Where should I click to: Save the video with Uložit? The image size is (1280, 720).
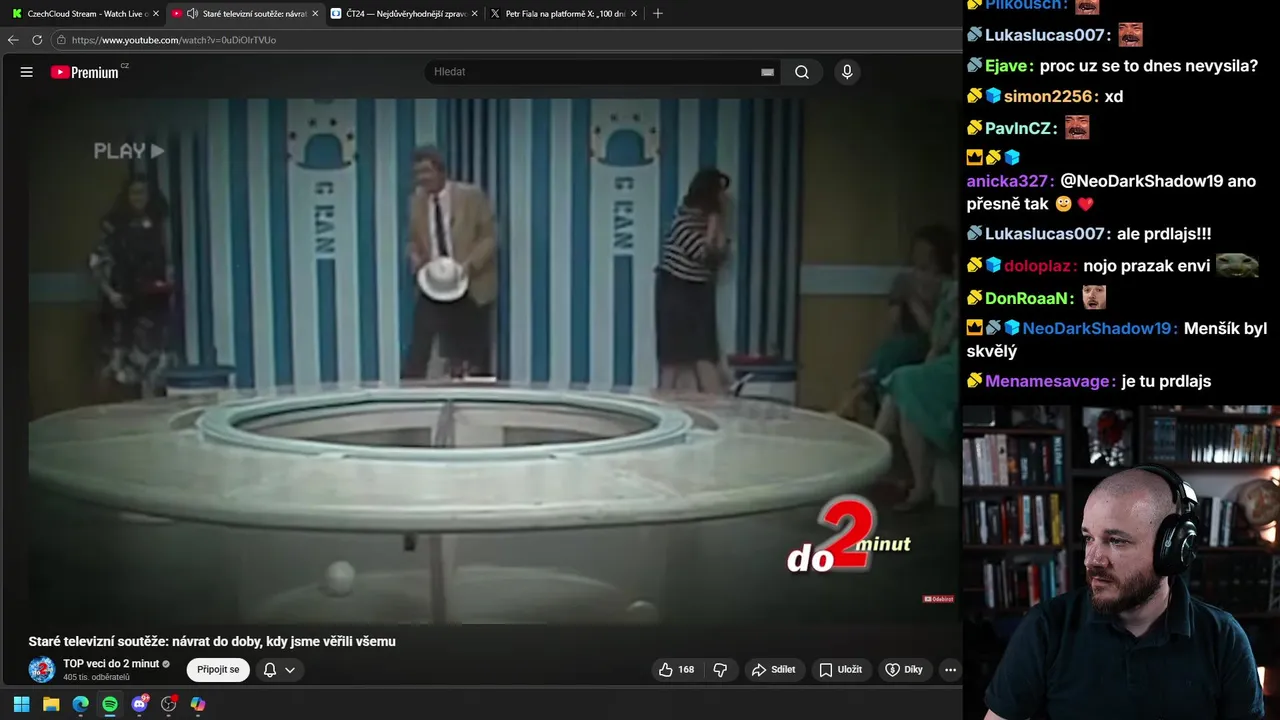840,669
